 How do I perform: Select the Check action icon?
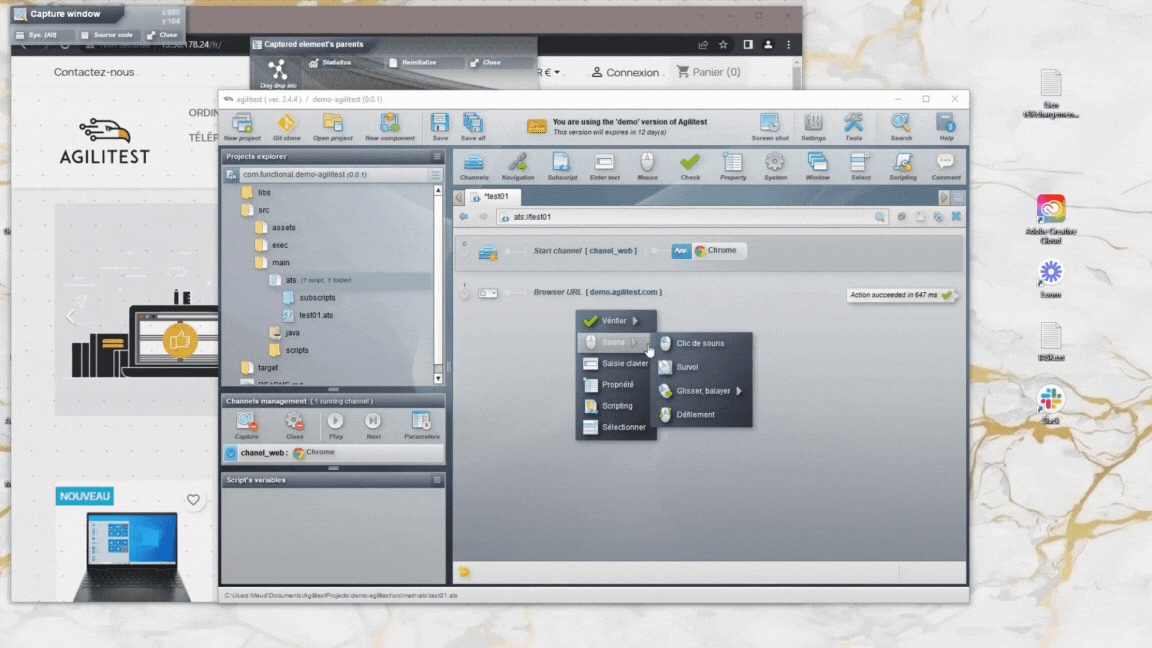690,166
